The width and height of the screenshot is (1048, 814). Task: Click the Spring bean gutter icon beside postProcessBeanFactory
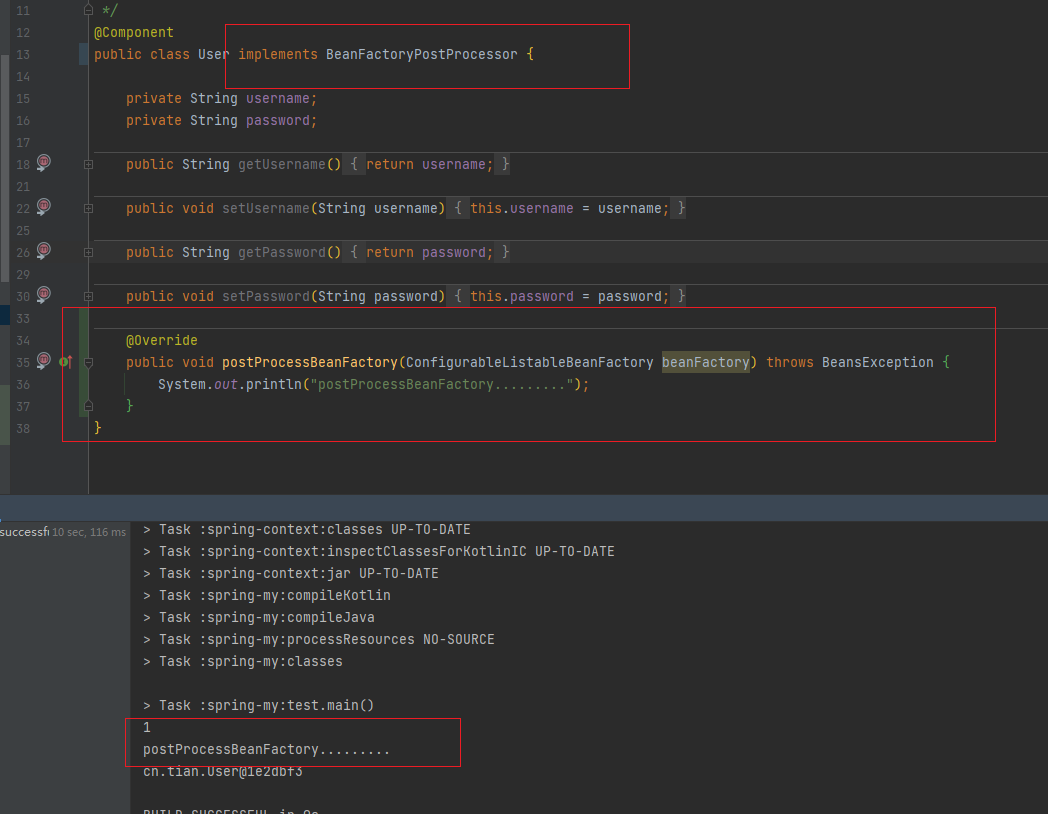(43, 360)
